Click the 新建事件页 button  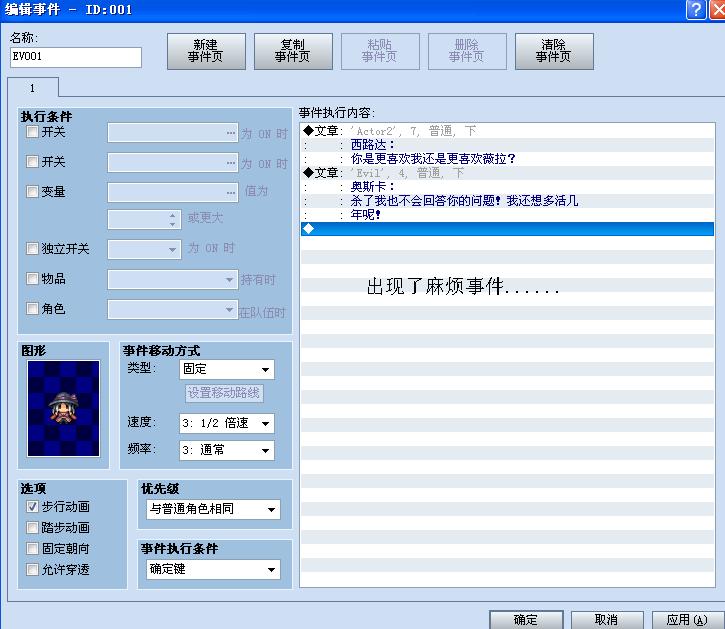(x=206, y=51)
